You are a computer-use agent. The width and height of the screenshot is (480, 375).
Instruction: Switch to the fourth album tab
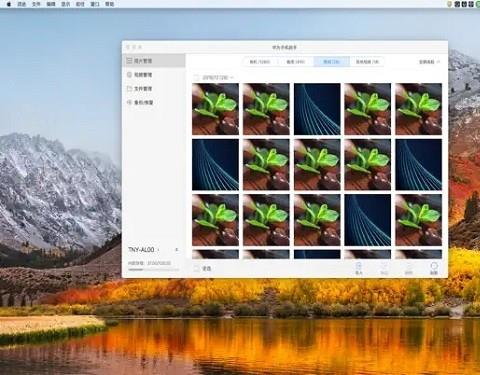(x=367, y=62)
